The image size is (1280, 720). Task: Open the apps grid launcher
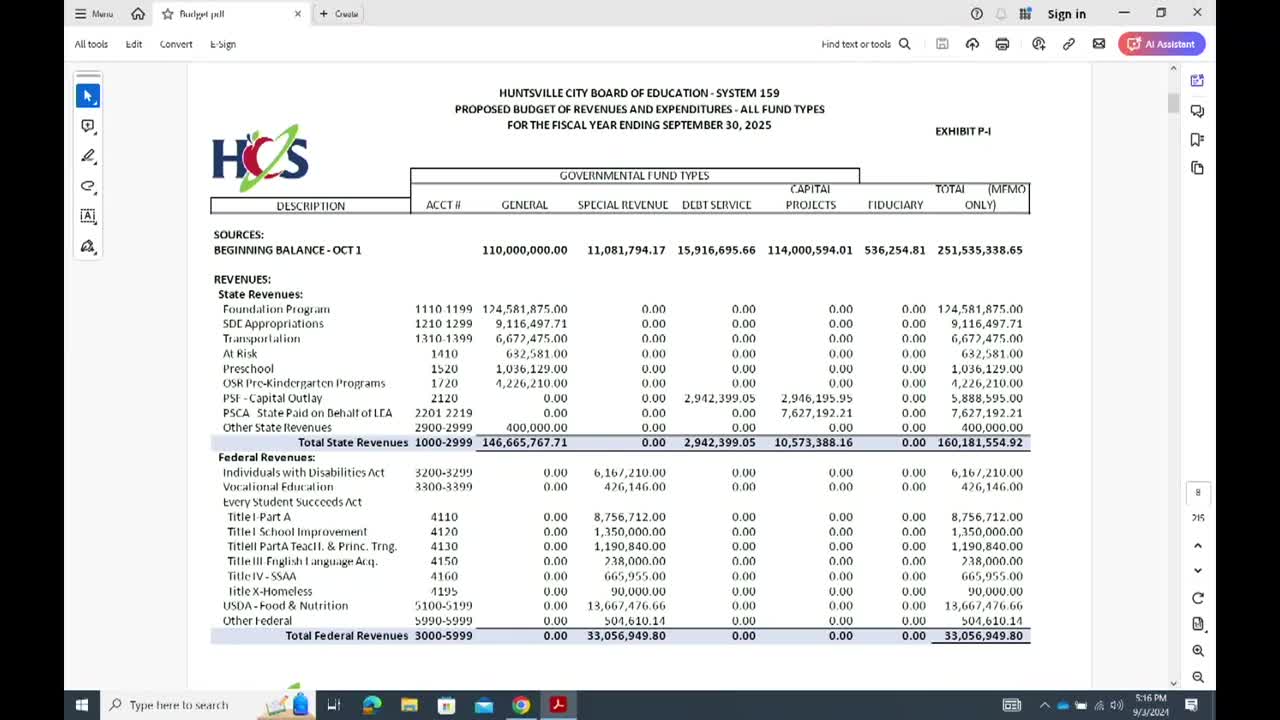pyautogui.click(x=1025, y=14)
